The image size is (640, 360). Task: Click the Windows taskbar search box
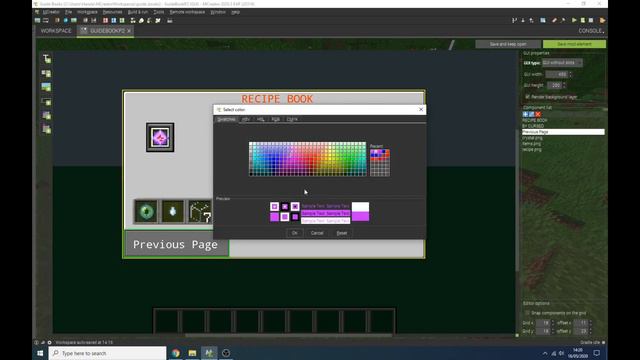click(x=107, y=353)
